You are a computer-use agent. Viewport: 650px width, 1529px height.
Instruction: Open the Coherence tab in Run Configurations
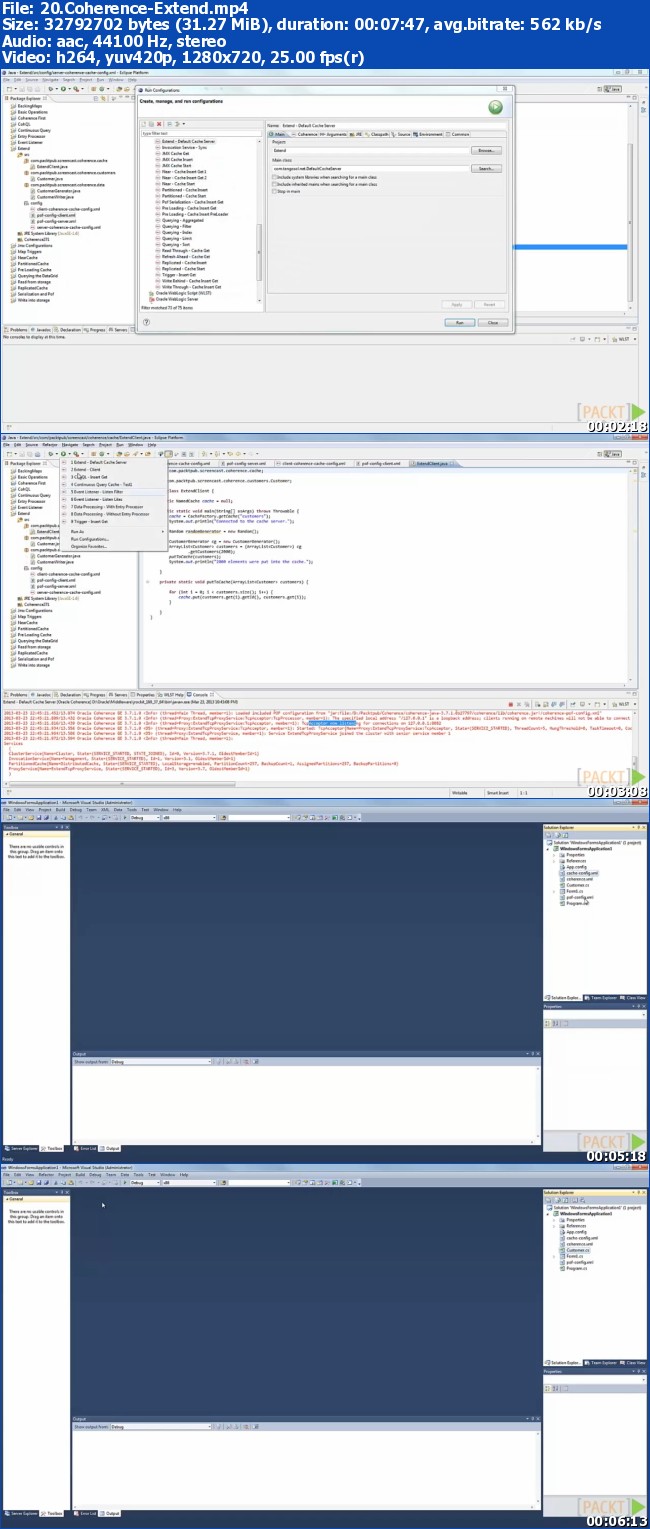coord(306,133)
